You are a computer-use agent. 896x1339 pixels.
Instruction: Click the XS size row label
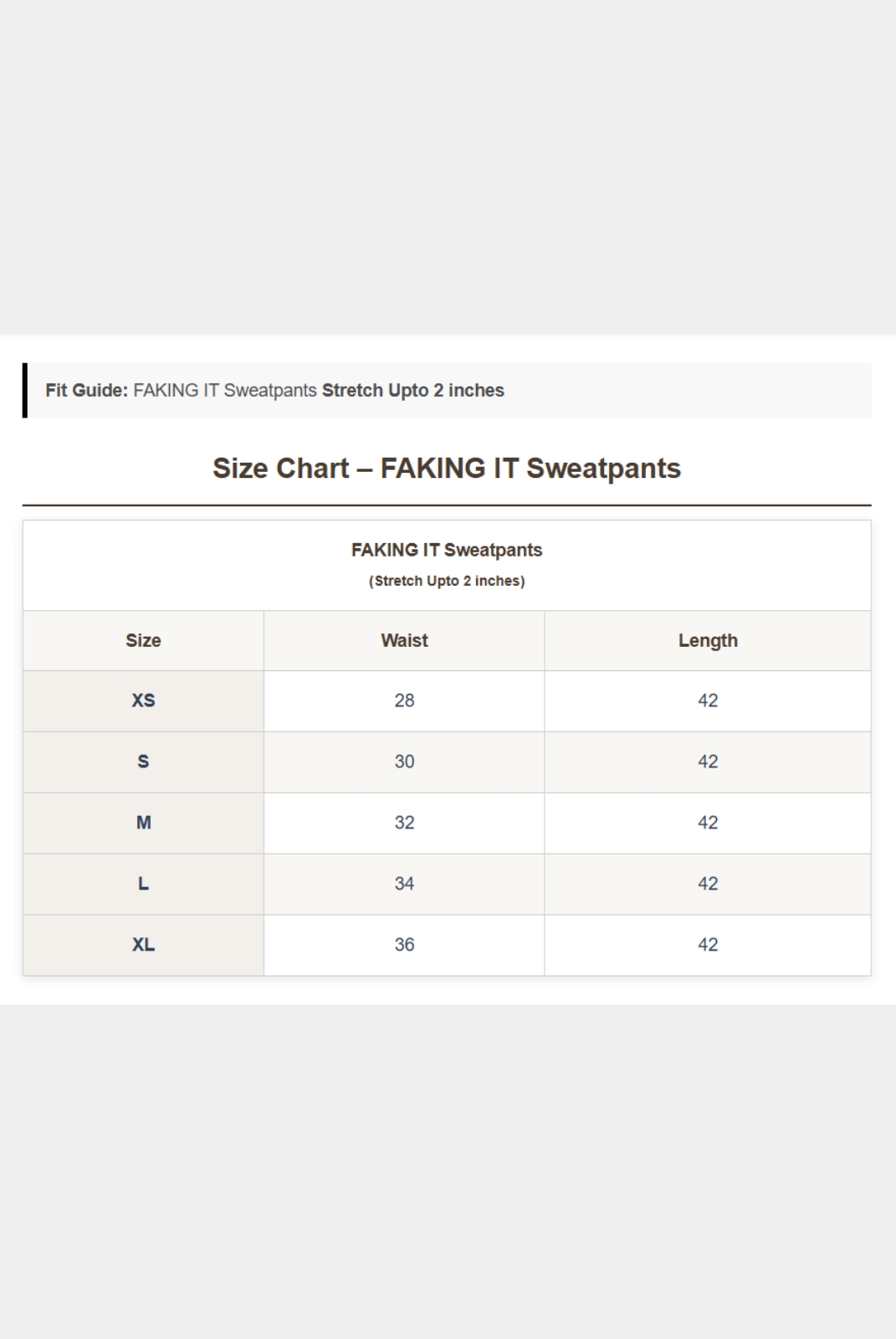[143, 701]
